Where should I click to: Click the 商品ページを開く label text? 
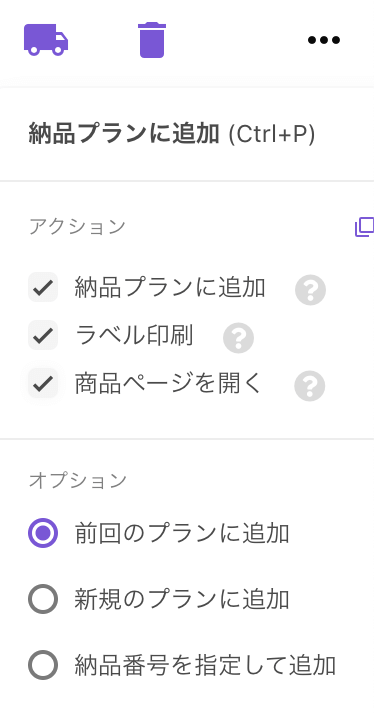pyautogui.click(x=169, y=384)
